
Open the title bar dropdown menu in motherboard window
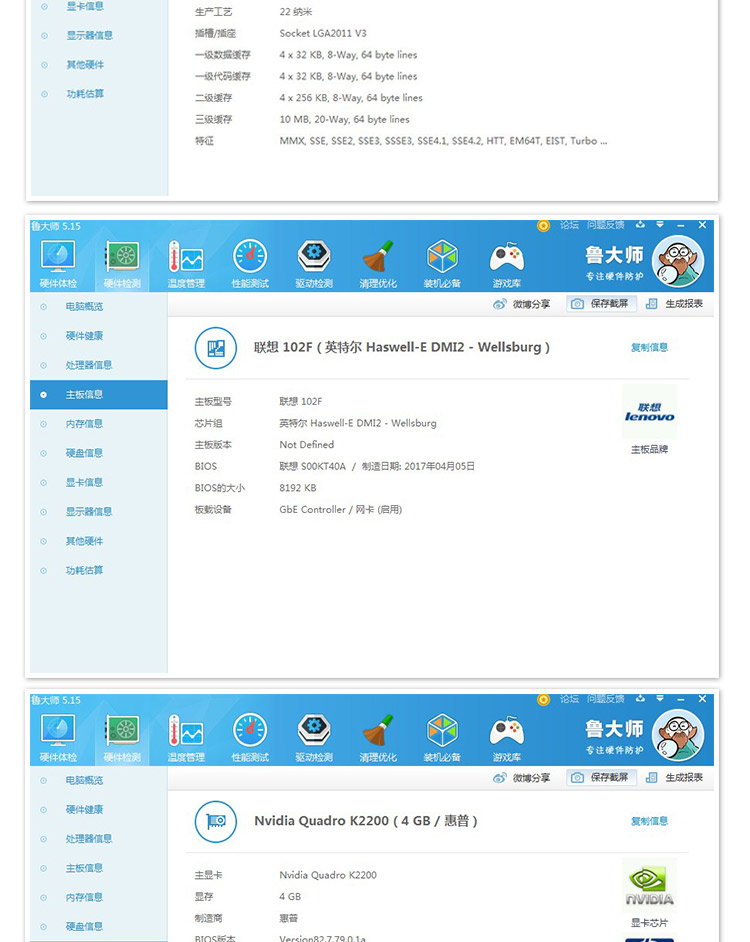pos(660,225)
